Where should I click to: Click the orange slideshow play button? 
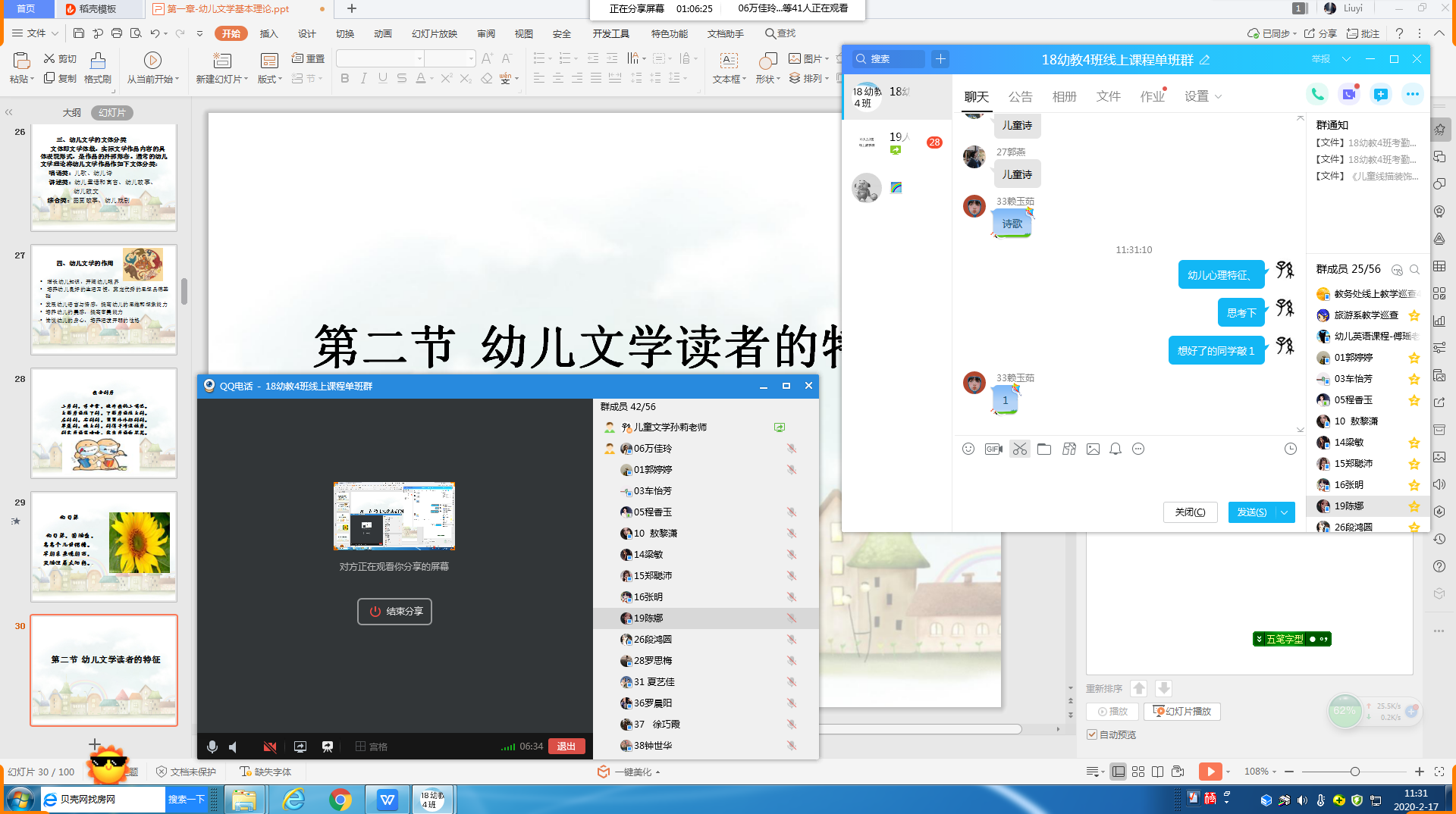[1210, 772]
